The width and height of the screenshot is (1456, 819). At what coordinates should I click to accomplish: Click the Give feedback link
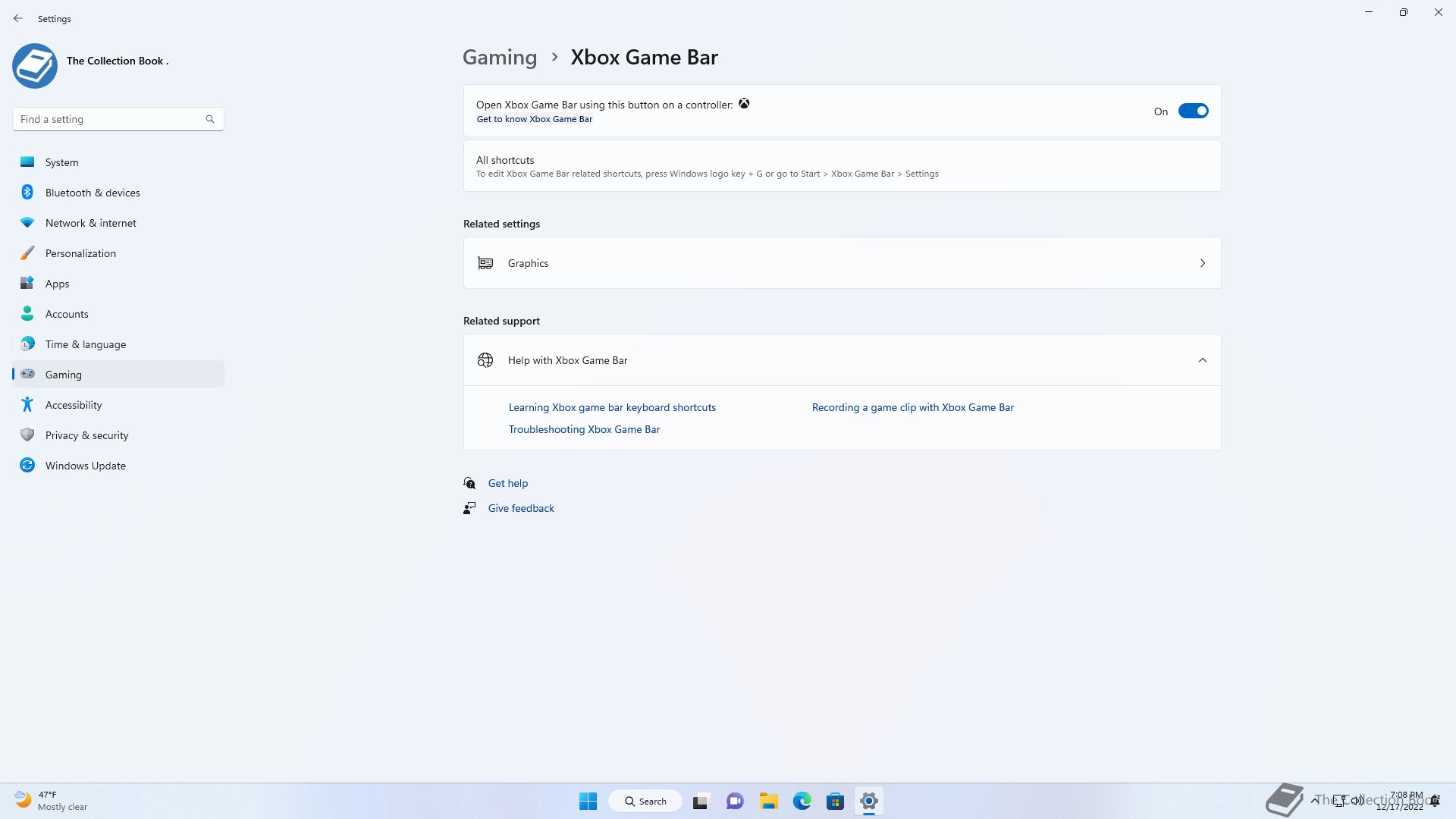521,508
